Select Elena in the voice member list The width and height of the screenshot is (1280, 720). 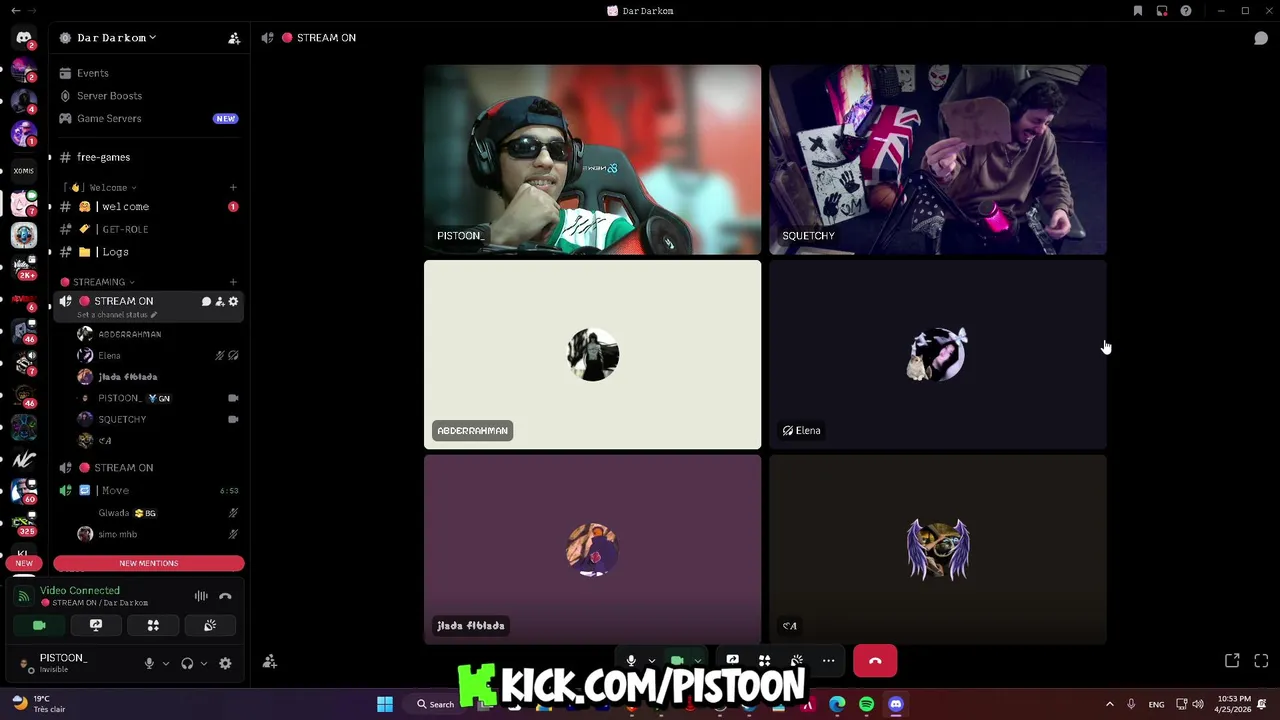tap(110, 355)
